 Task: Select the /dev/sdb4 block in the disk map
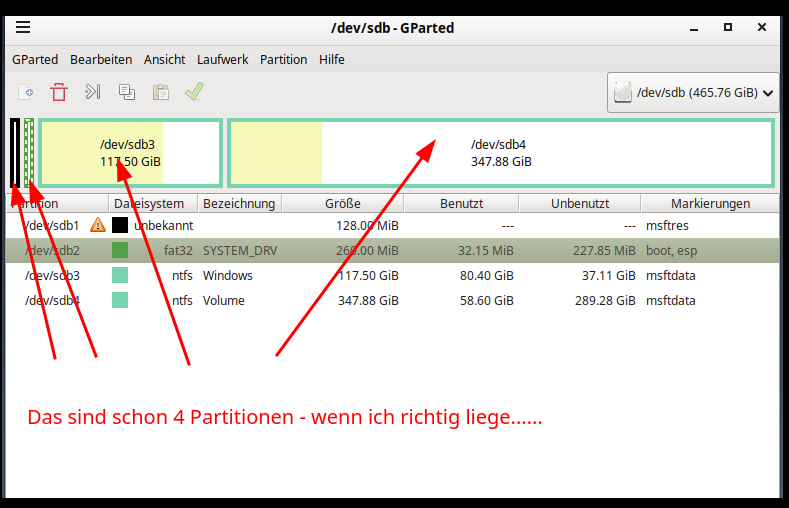[x=500, y=153]
